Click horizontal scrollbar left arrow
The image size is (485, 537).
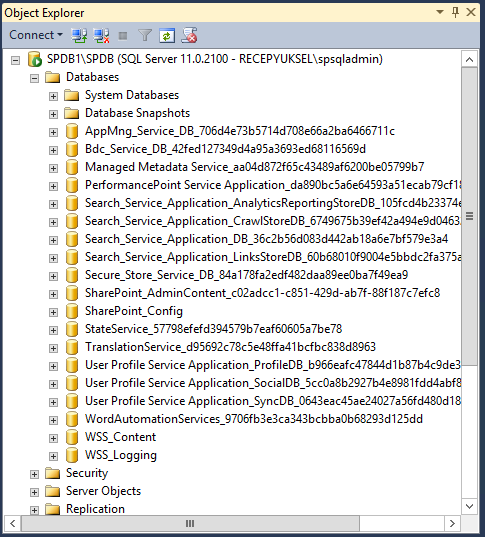click(13, 523)
